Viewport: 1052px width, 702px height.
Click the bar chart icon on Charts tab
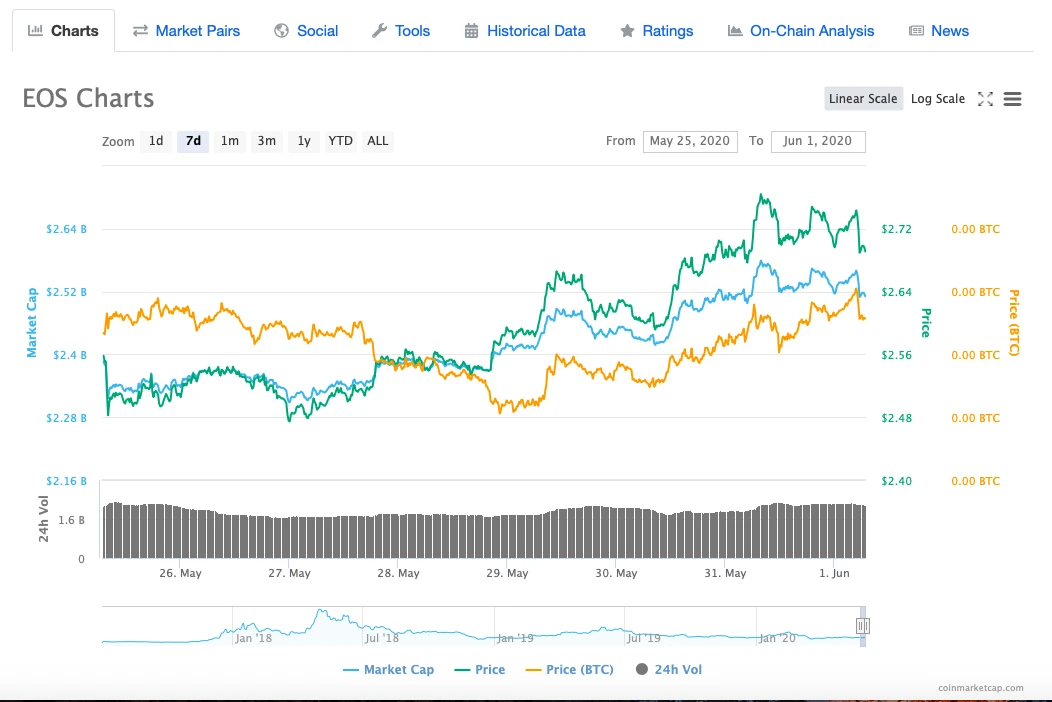point(36,30)
